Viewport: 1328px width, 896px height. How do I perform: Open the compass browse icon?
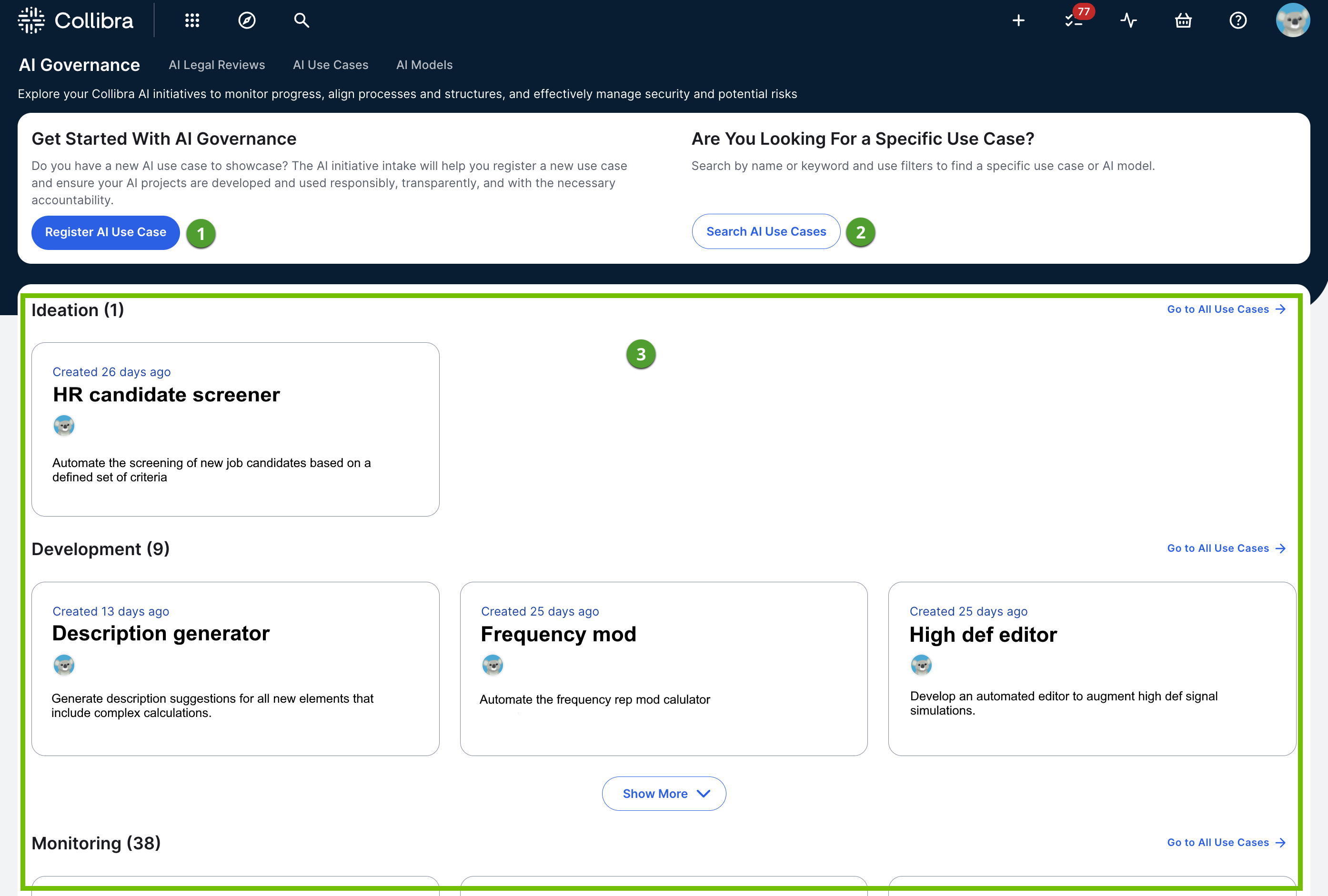pyautogui.click(x=247, y=20)
